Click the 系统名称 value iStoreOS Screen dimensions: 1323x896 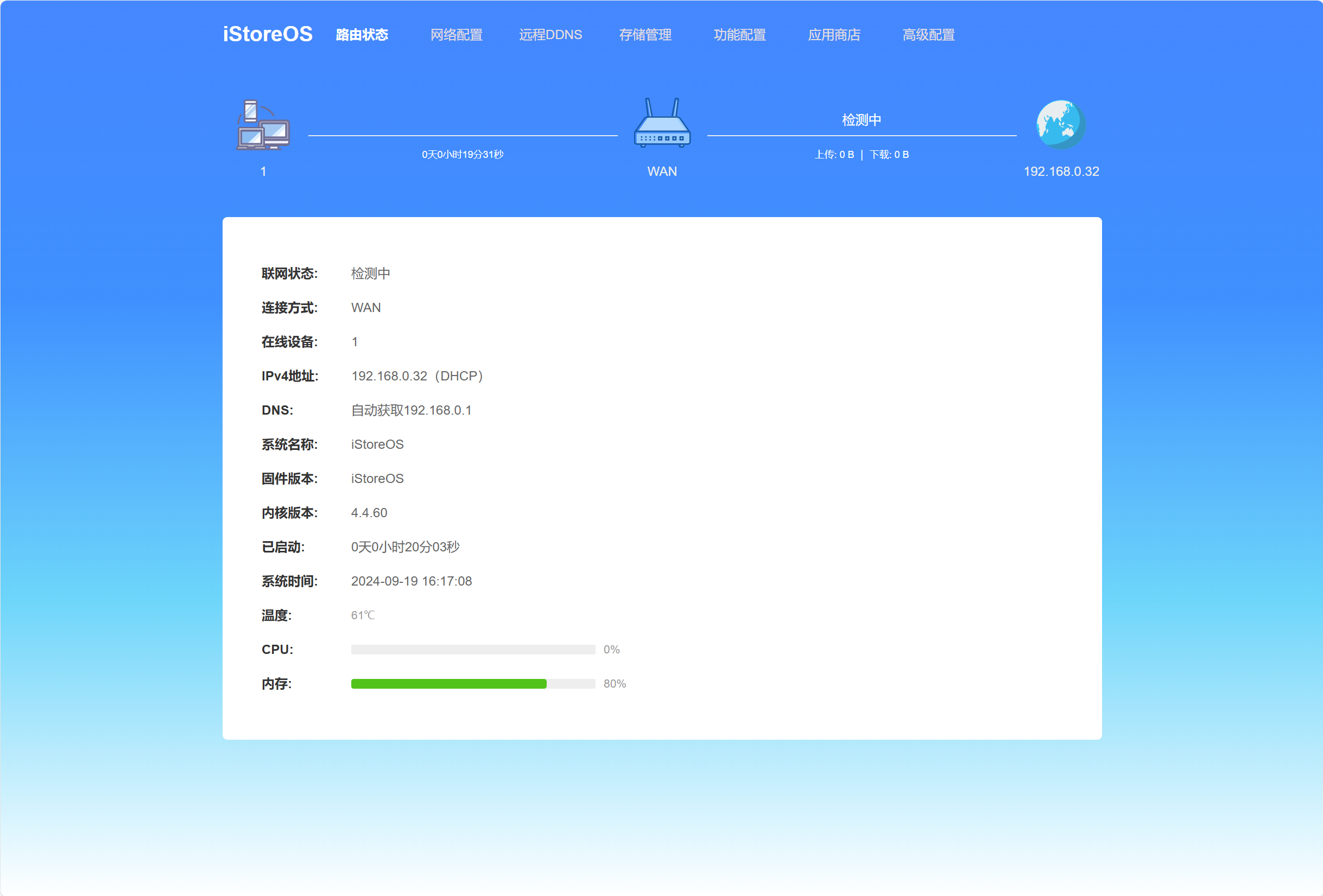377,444
